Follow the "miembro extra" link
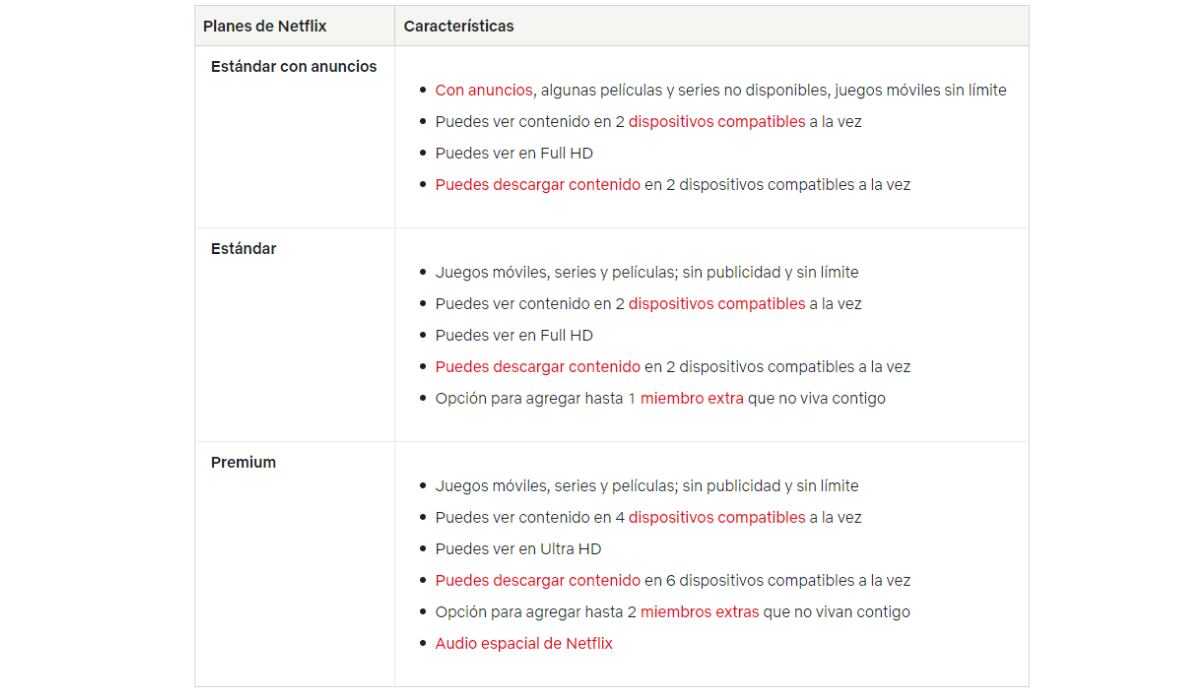Image resolution: width=1200 pixels, height=700 pixels. [x=691, y=399]
